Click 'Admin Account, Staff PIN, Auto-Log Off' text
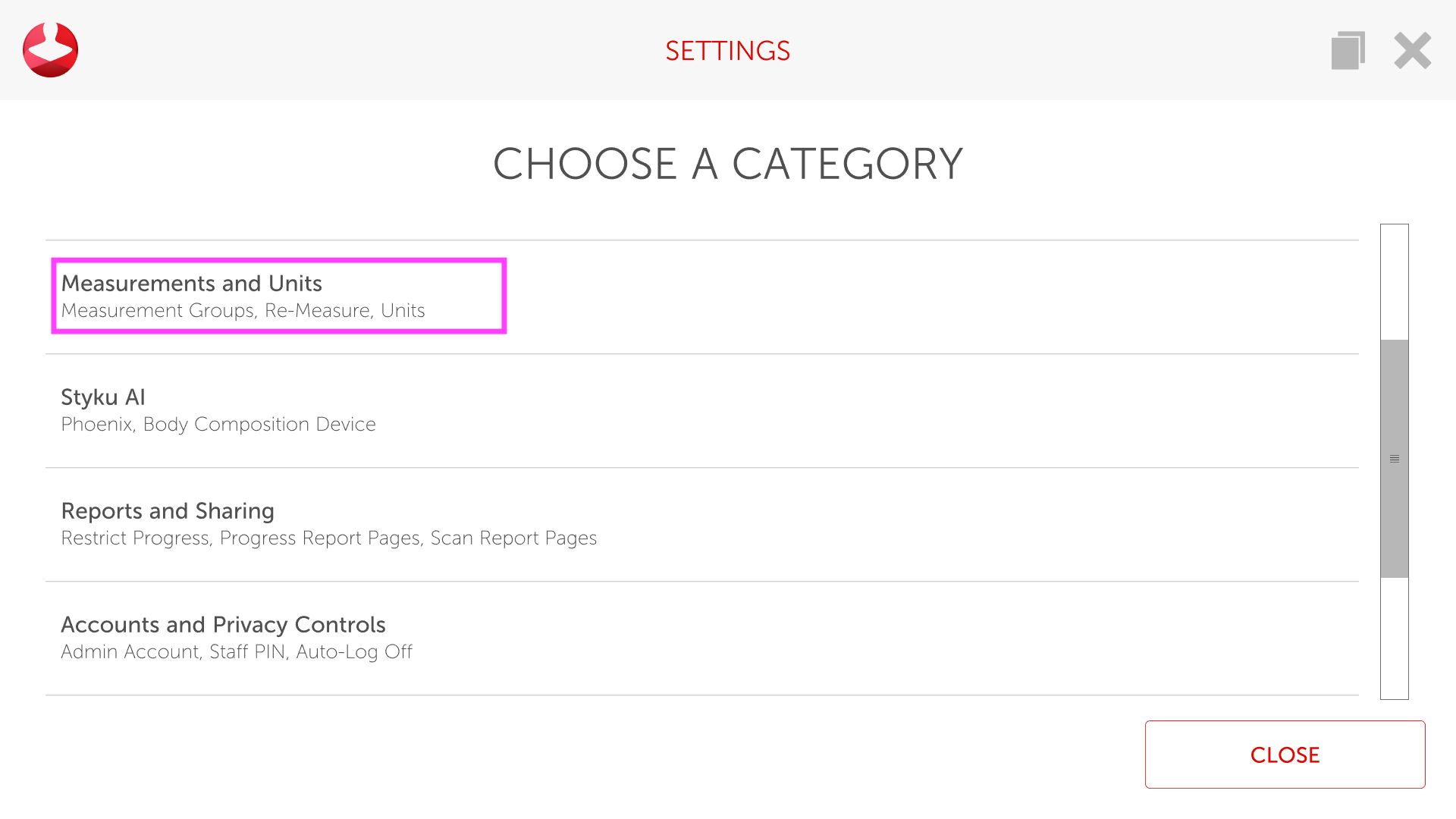The height and width of the screenshot is (819, 1456). 237,652
